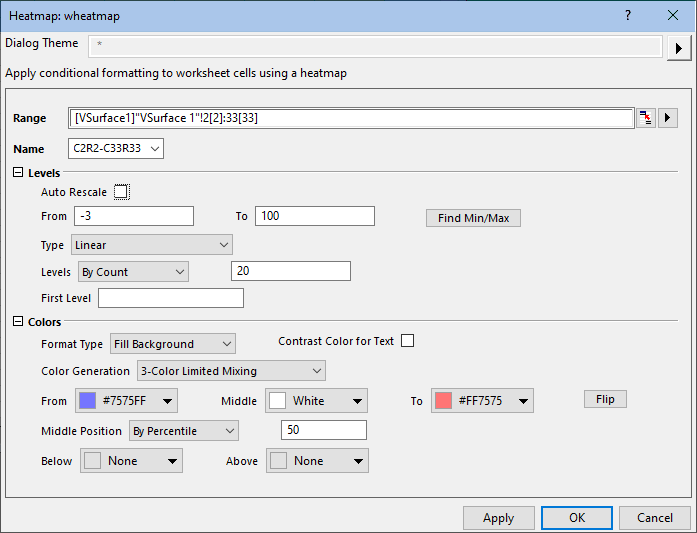Click the range selection picker icon

tap(646, 118)
